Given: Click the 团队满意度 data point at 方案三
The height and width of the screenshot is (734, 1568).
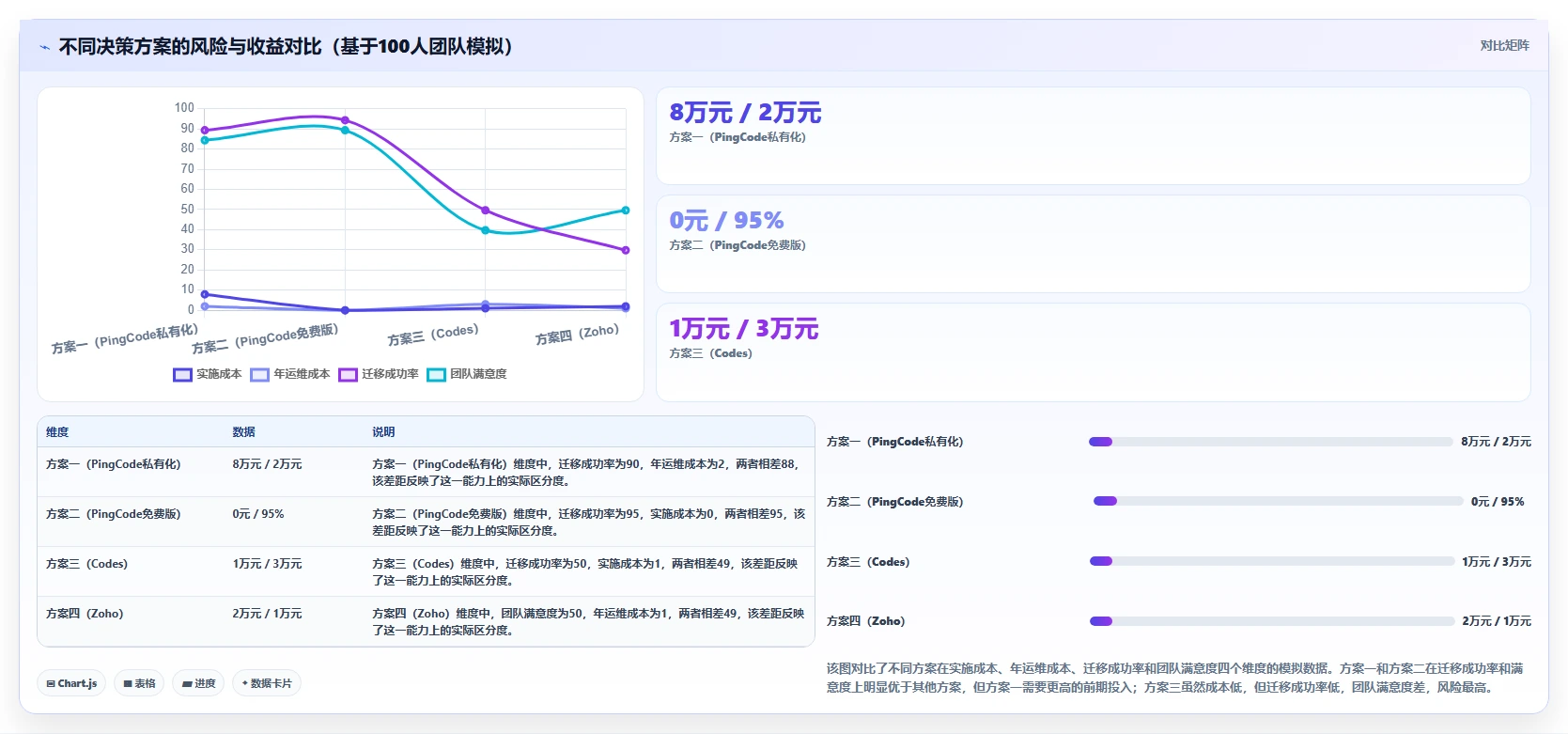Looking at the screenshot, I should [486, 230].
